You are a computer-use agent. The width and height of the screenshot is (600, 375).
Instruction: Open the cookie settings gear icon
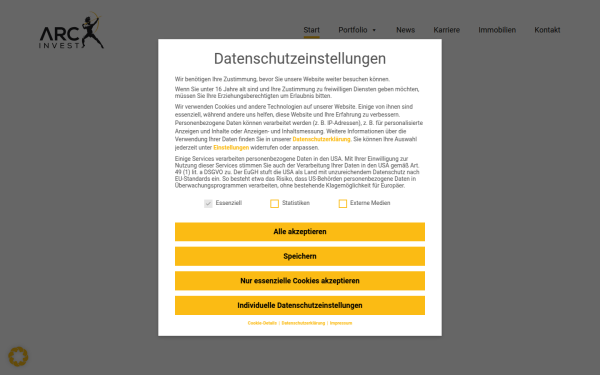[18, 357]
